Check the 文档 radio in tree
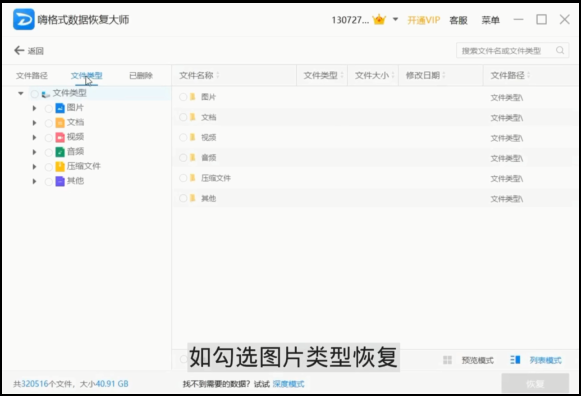The width and height of the screenshot is (581, 396). tap(49, 123)
